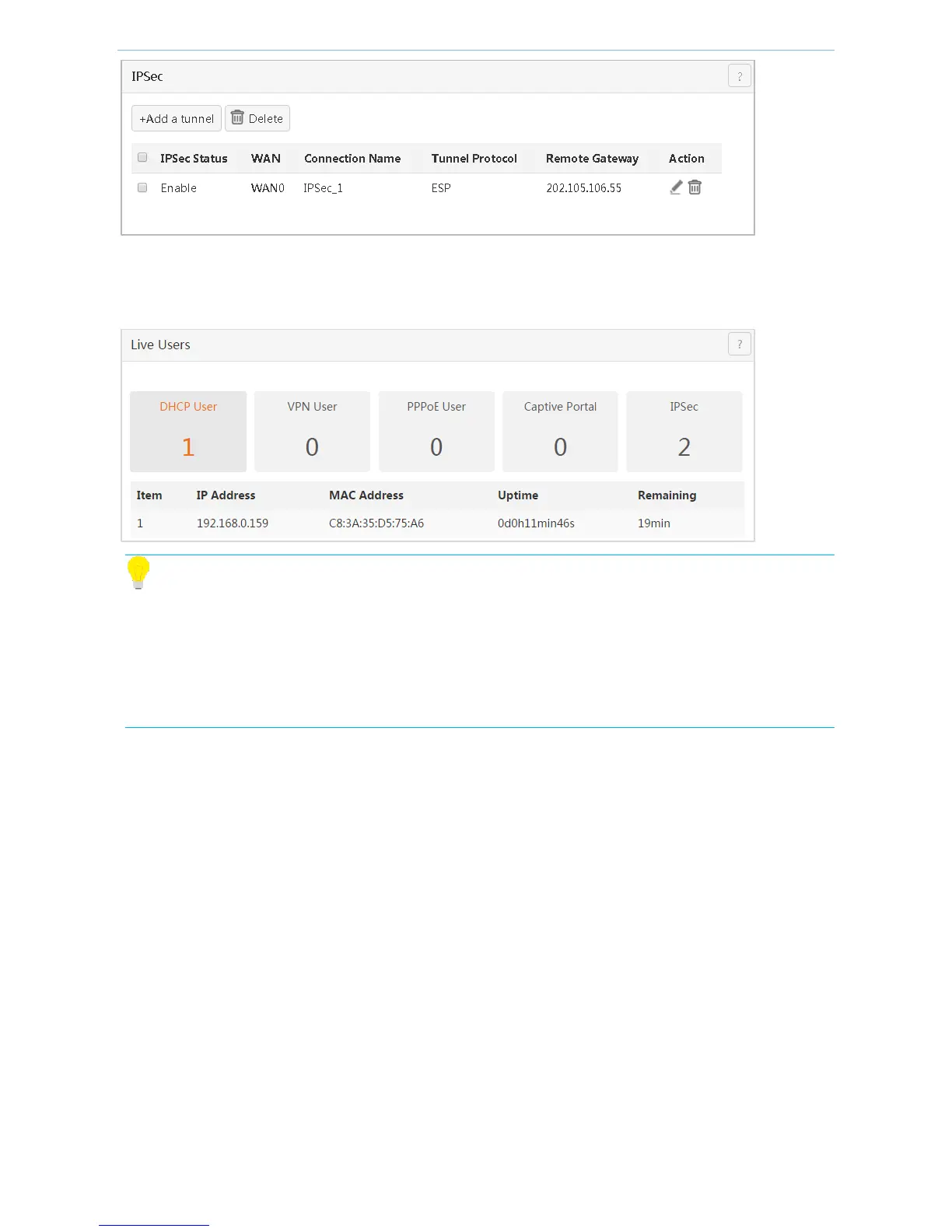Click the Remaining column header

pos(667,495)
